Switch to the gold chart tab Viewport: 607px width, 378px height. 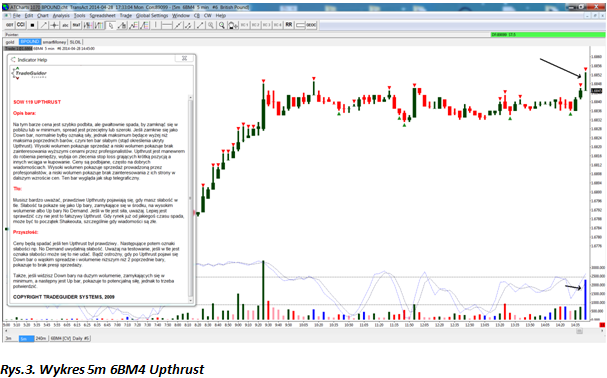[10, 42]
